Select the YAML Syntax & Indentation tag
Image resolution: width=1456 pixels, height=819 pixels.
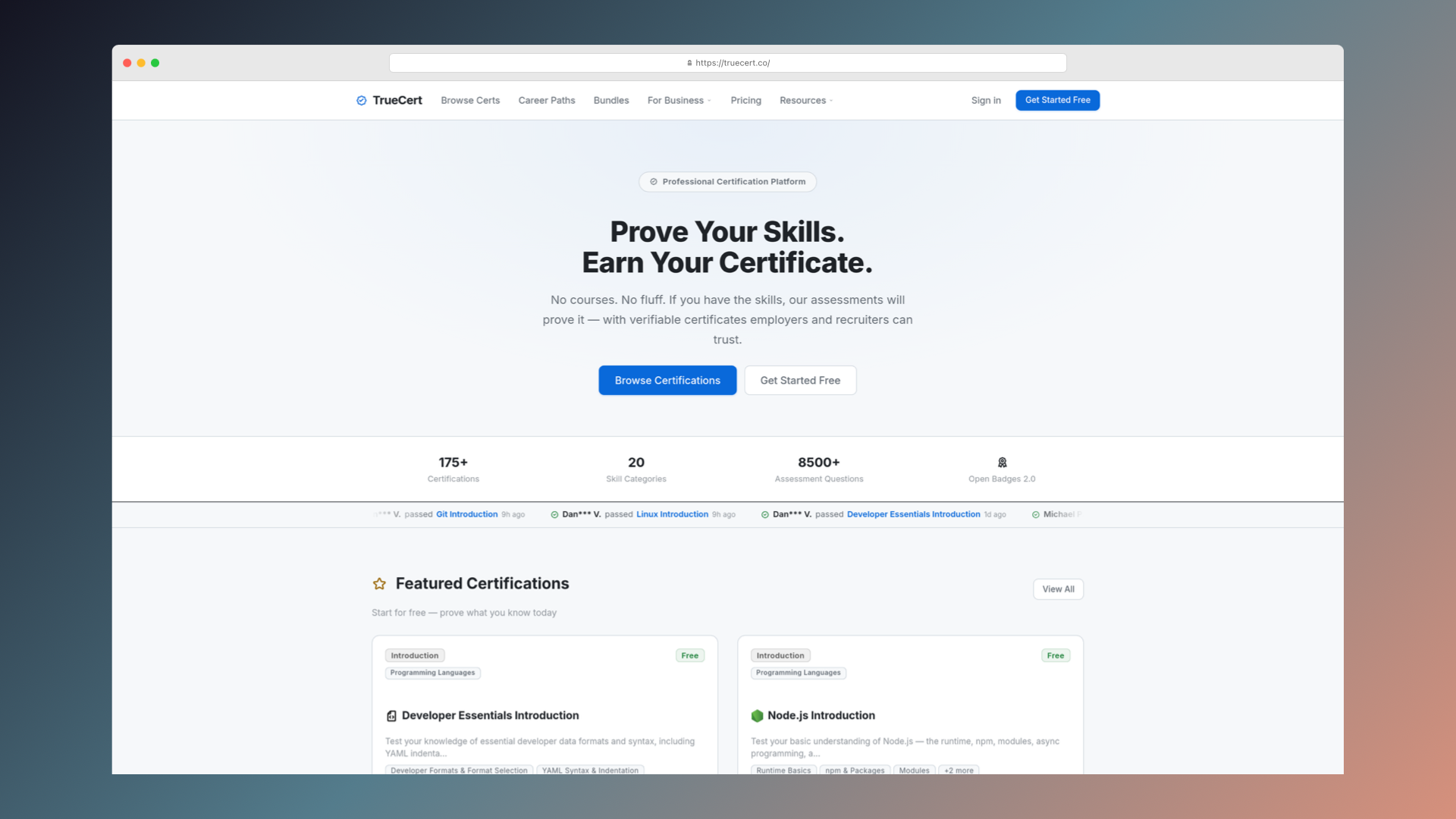coord(590,770)
